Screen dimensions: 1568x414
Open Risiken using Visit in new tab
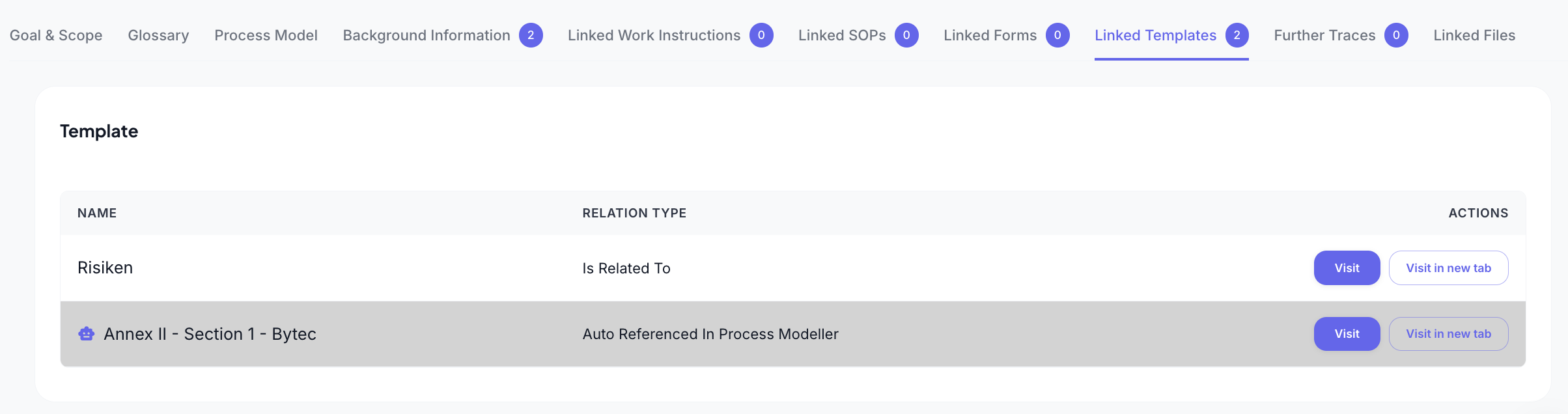1448,268
